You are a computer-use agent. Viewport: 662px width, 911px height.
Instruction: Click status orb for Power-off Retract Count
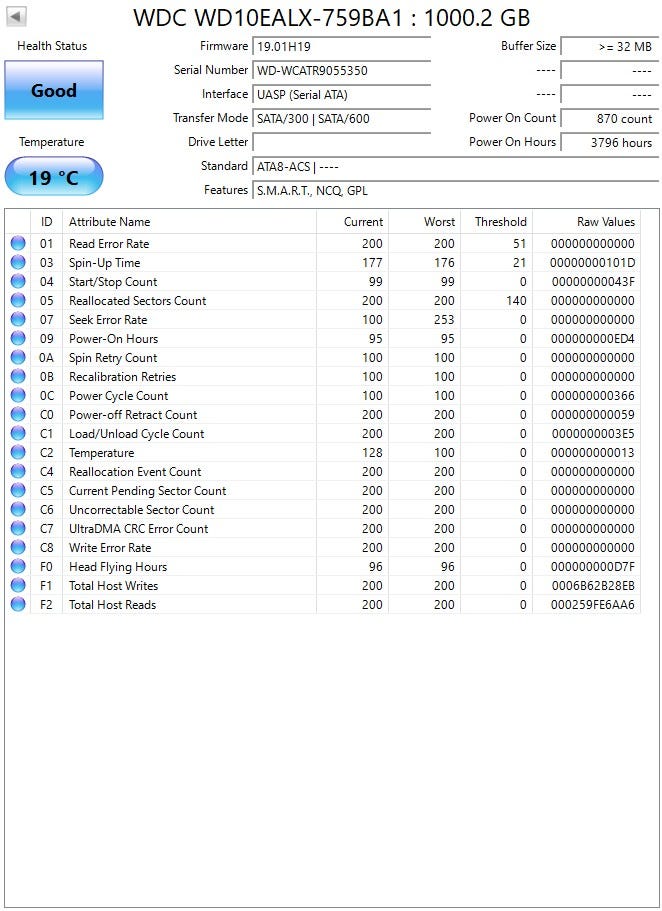(x=18, y=414)
